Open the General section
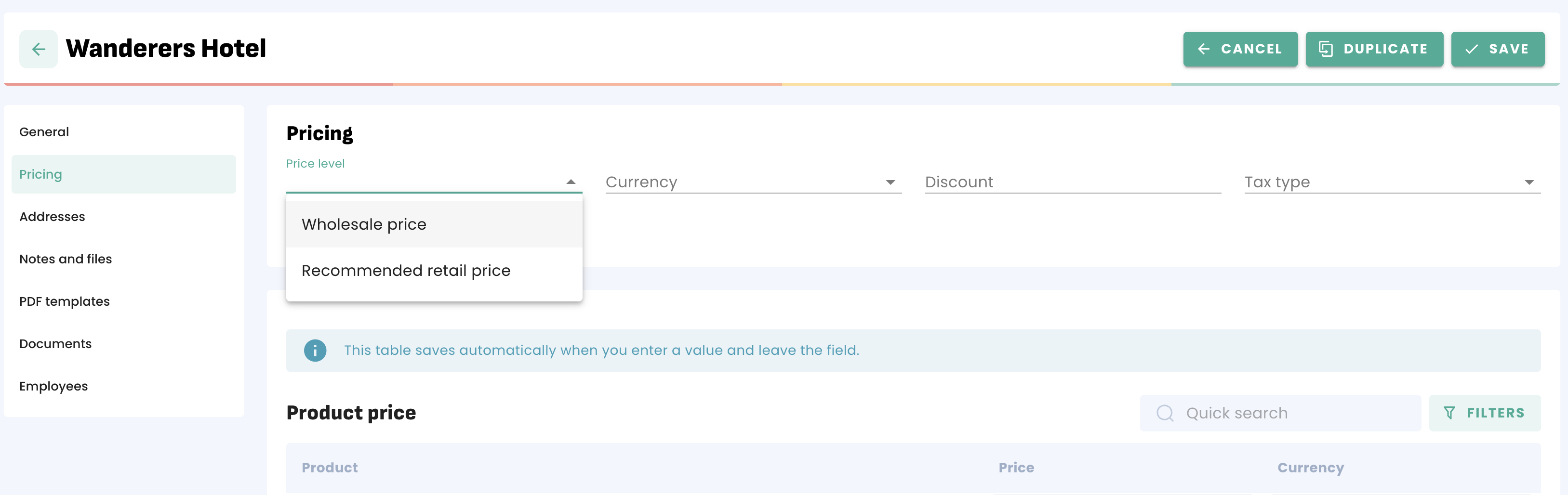1568x495 pixels. pos(44,132)
